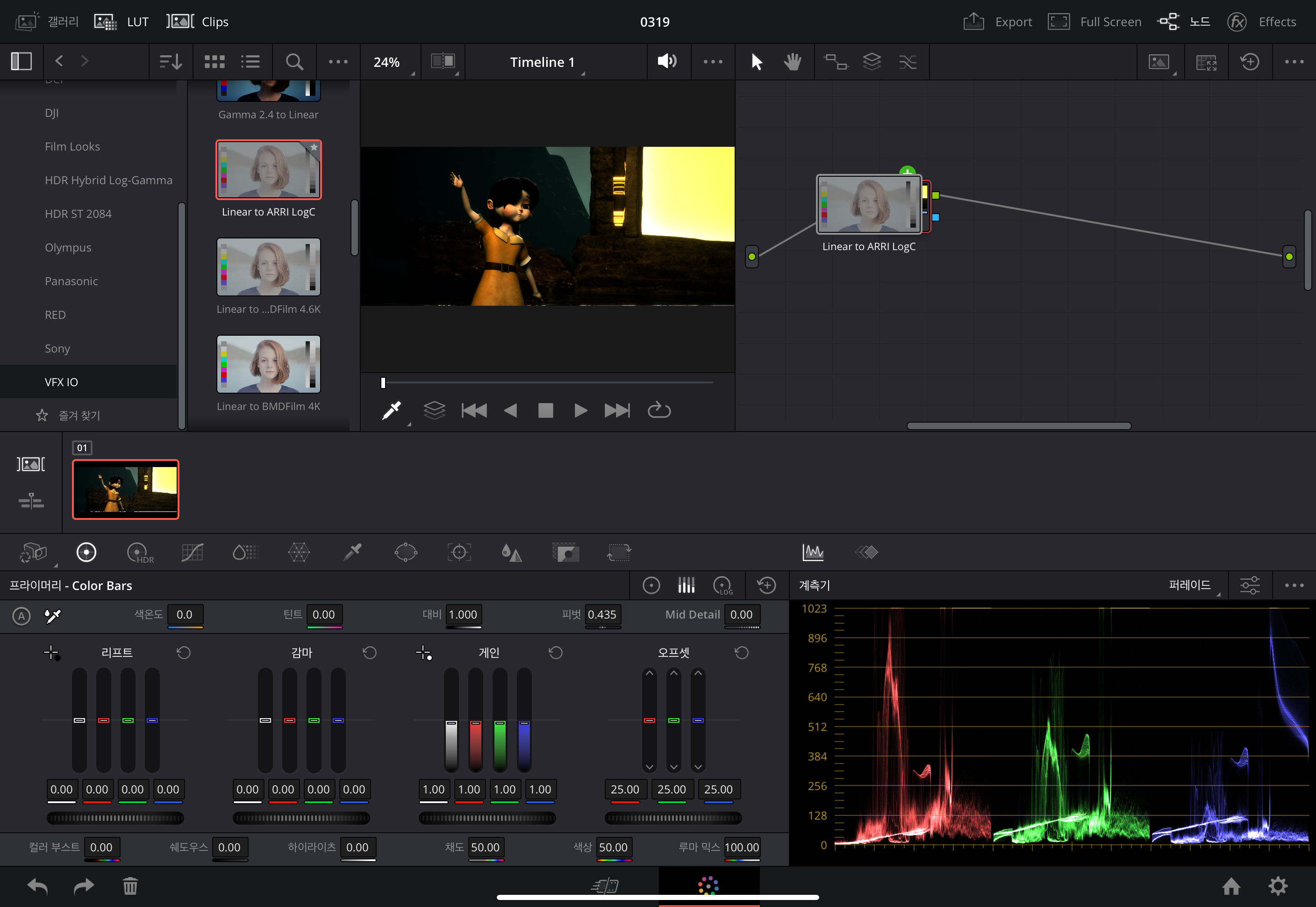Click the Export button
The height and width of the screenshot is (907, 1316).
[x=997, y=22]
